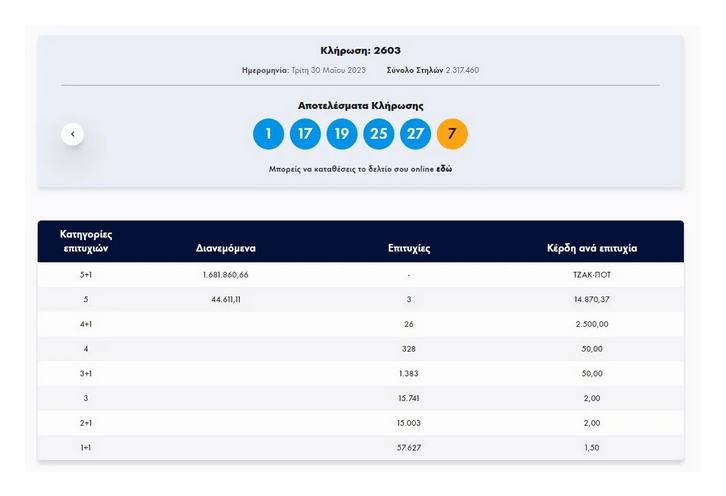
Task: Click the distributed amount 1.681.860,66
Action: tap(226, 274)
